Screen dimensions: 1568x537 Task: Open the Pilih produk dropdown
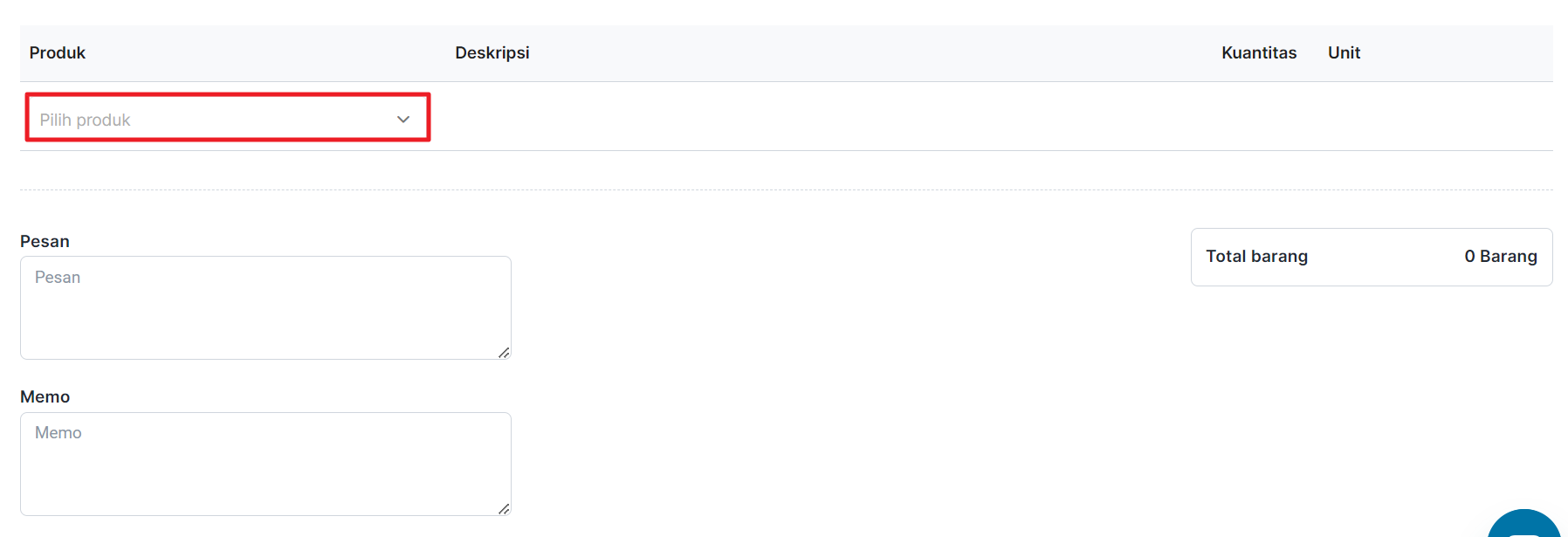[x=227, y=118]
